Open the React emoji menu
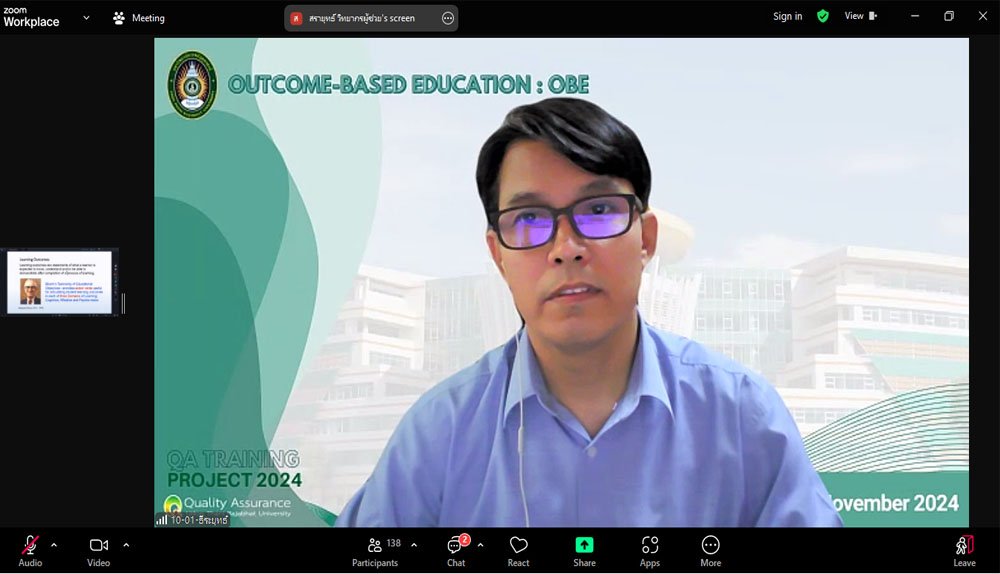The width and height of the screenshot is (1000, 574). tap(518, 549)
